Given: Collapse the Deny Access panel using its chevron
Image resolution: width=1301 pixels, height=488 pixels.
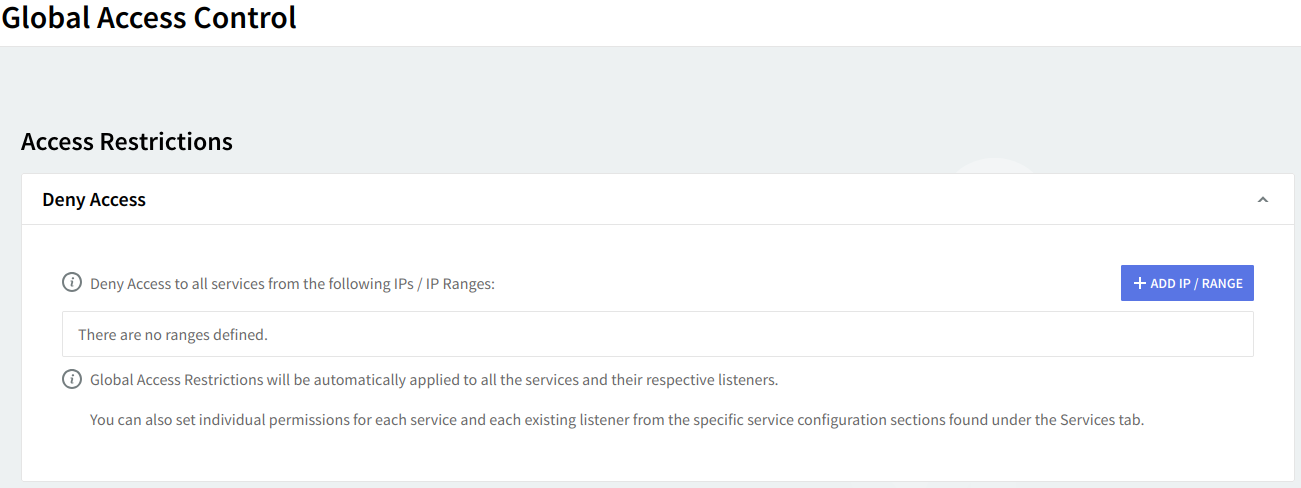Looking at the screenshot, I should coord(1263,200).
